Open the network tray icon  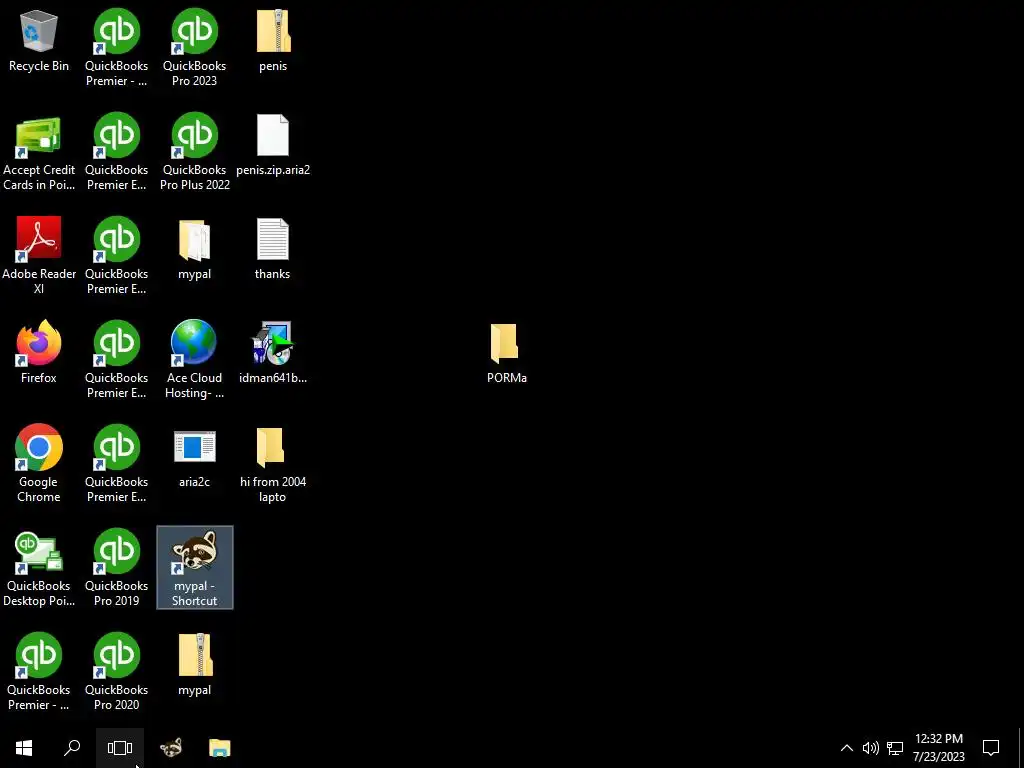coord(895,748)
